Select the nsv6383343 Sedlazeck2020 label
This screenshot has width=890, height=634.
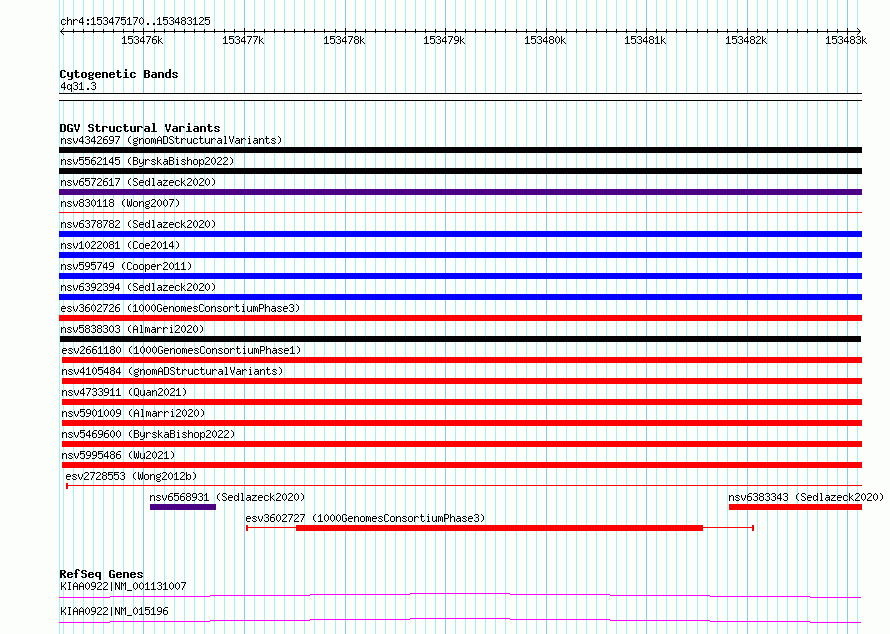point(806,497)
